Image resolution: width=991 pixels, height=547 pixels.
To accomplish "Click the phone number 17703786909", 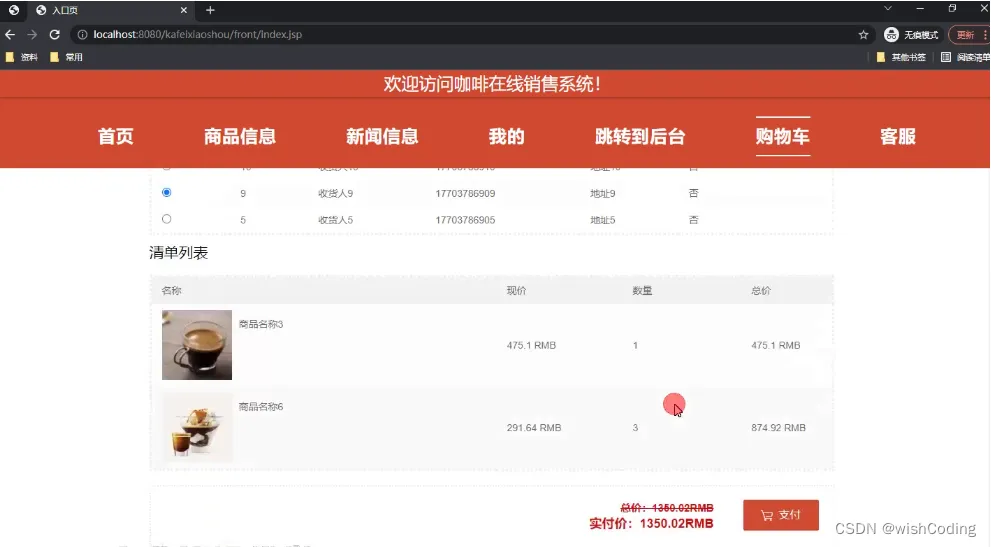I will pyautogui.click(x=465, y=194).
